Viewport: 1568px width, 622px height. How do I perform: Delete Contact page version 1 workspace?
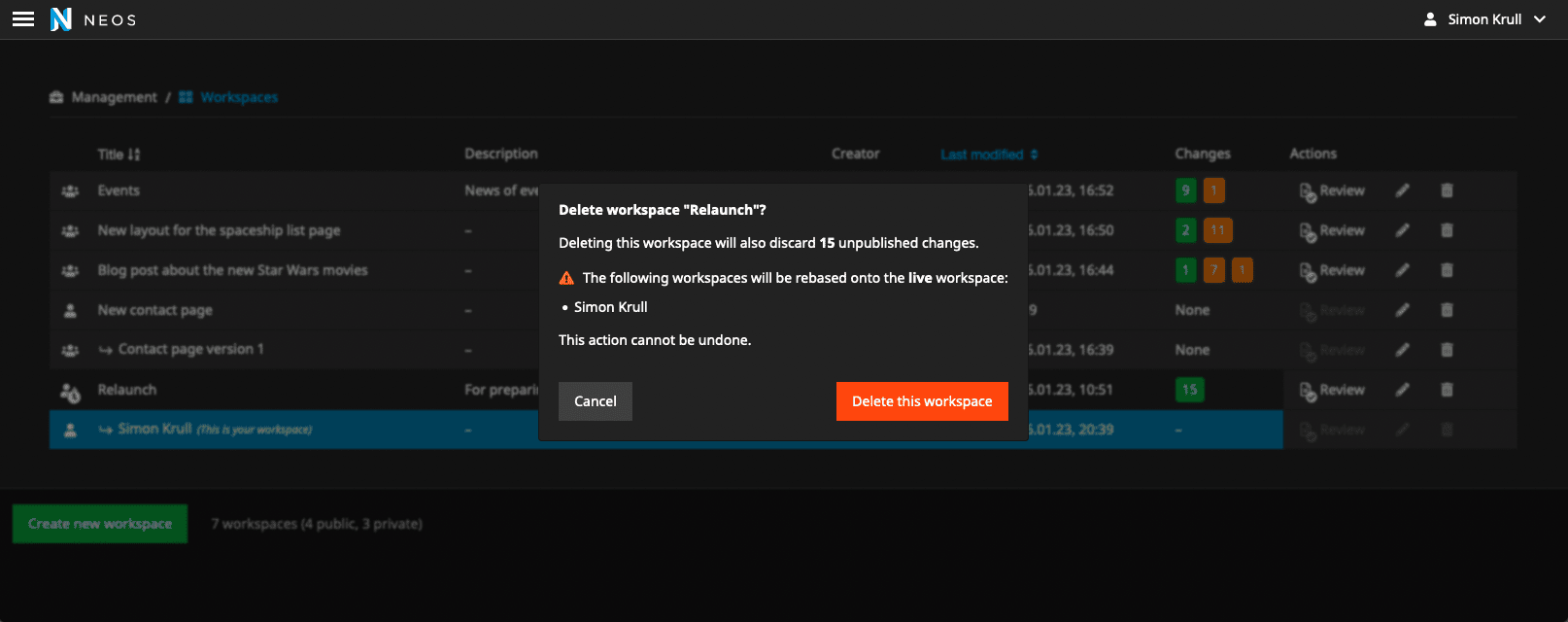(x=1447, y=350)
